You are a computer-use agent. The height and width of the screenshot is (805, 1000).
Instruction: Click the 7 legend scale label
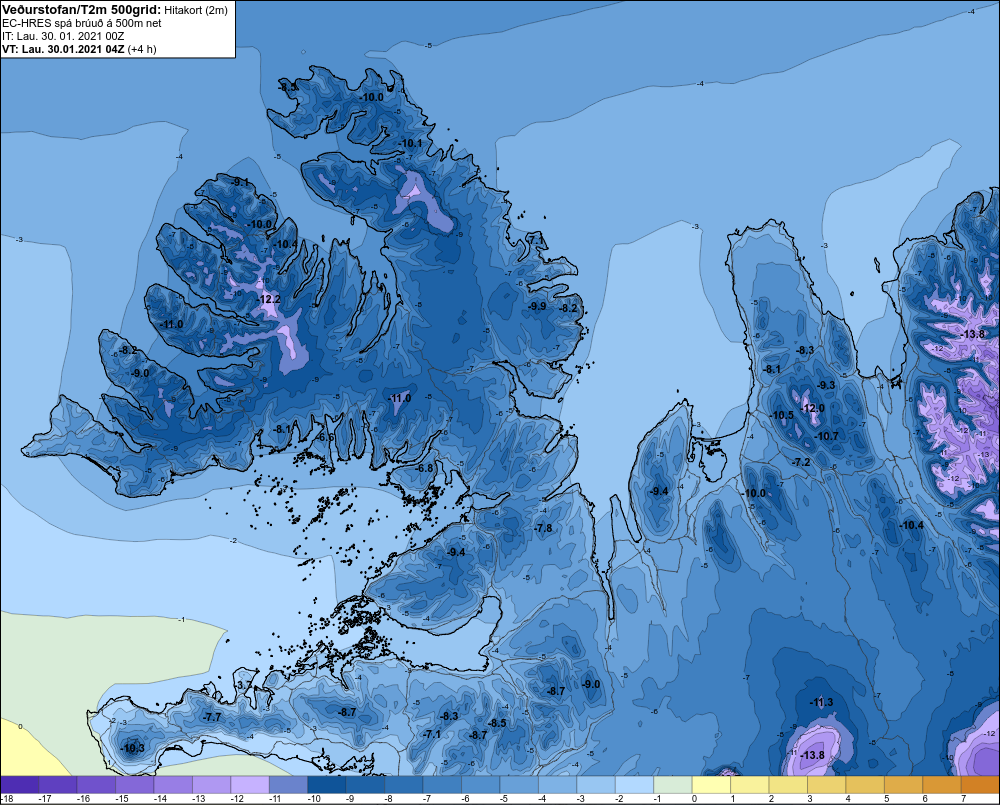click(963, 799)
